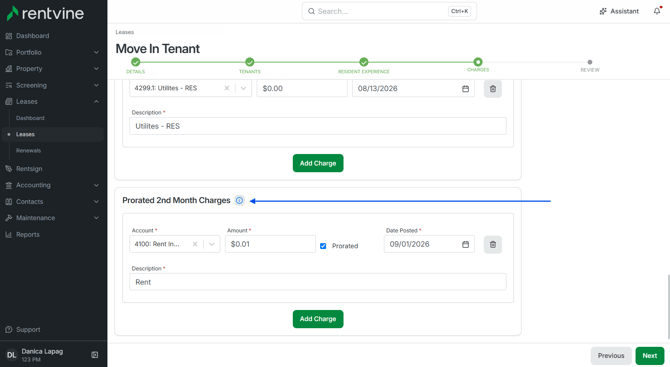The width and height of the screenshot is (670, 367).
Task: Delete the Utilites - RES charge
Action: pyautogui.click(x=493, y=89)
